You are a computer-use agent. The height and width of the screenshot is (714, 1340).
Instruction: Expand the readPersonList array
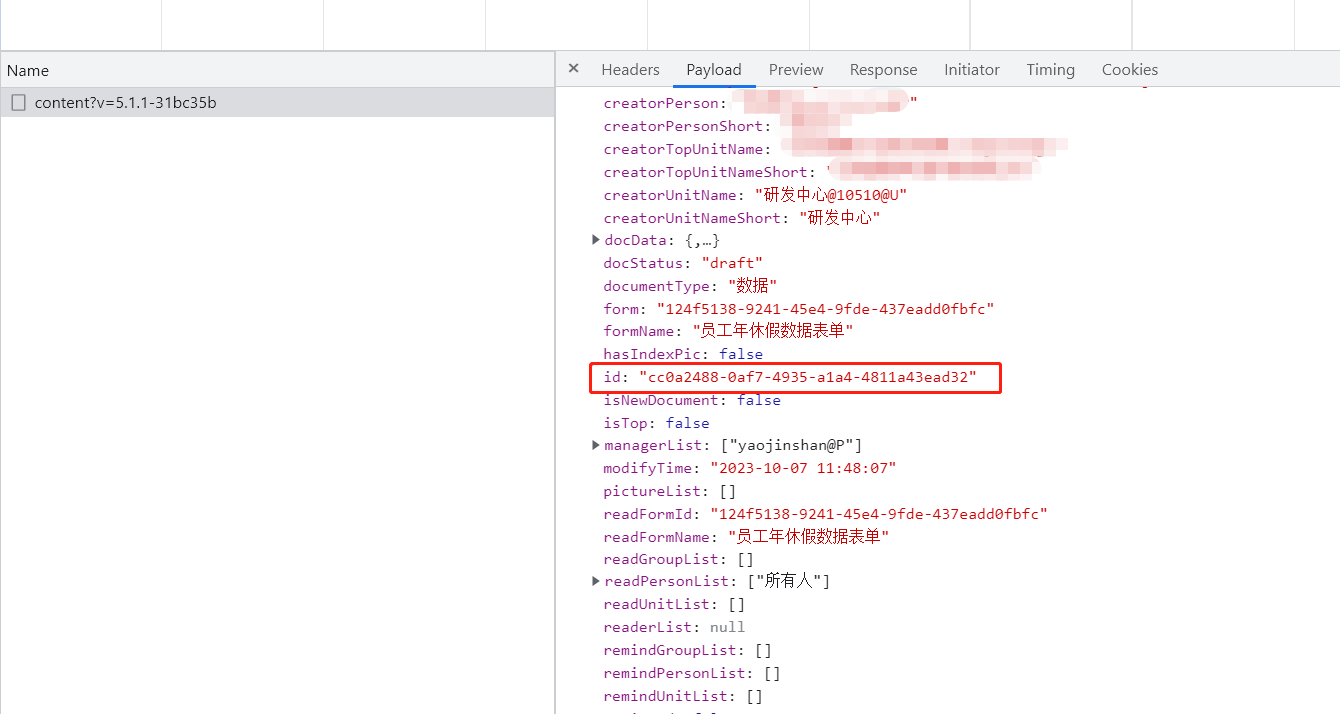point(597,581)
